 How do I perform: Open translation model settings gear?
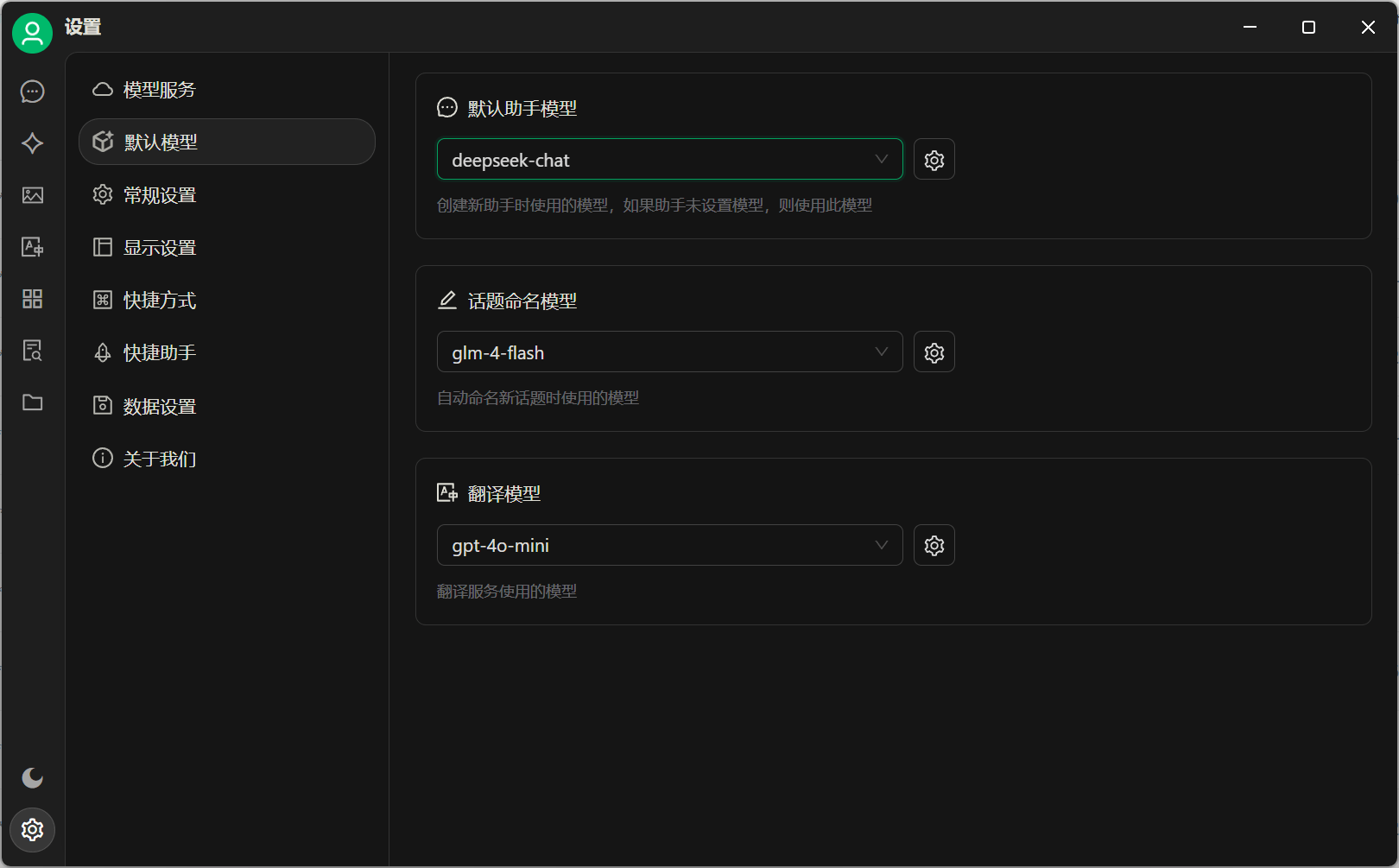click(x=934, y=545)
